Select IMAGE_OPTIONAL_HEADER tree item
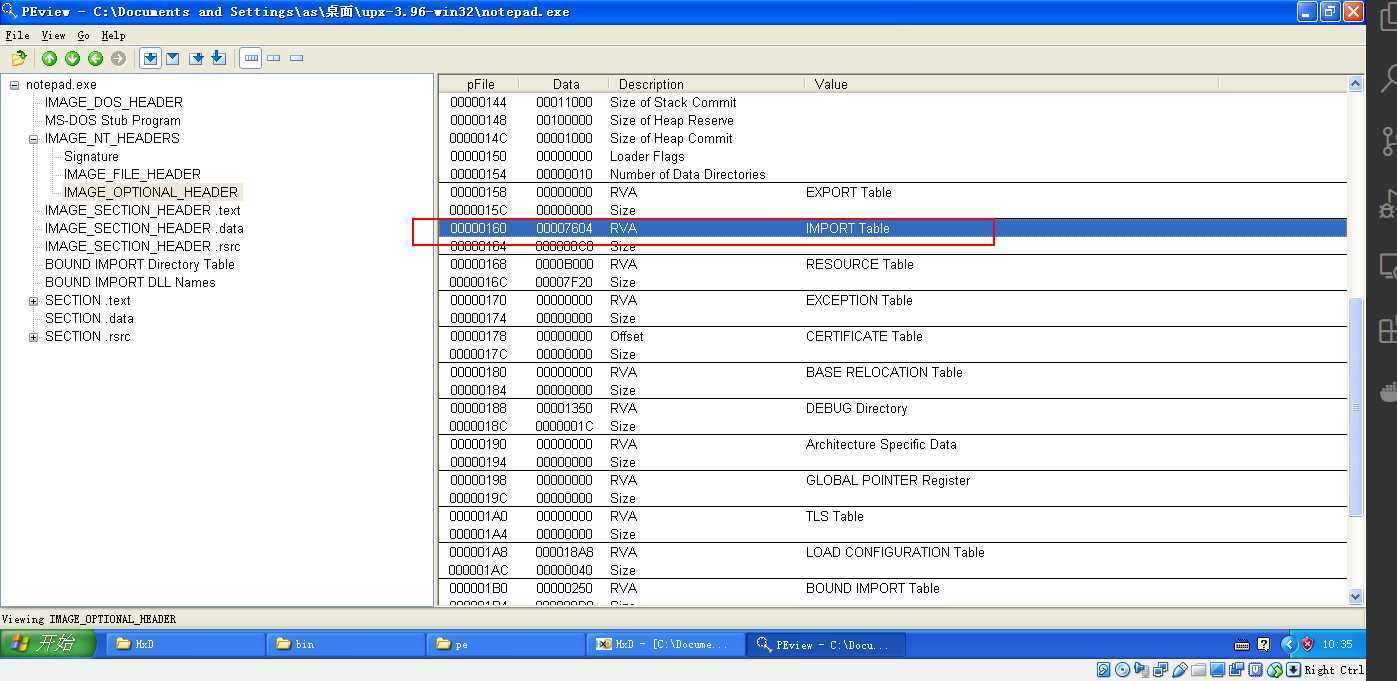The height and width of the screenshot is (681, 1397). click(x=151, y=192)
